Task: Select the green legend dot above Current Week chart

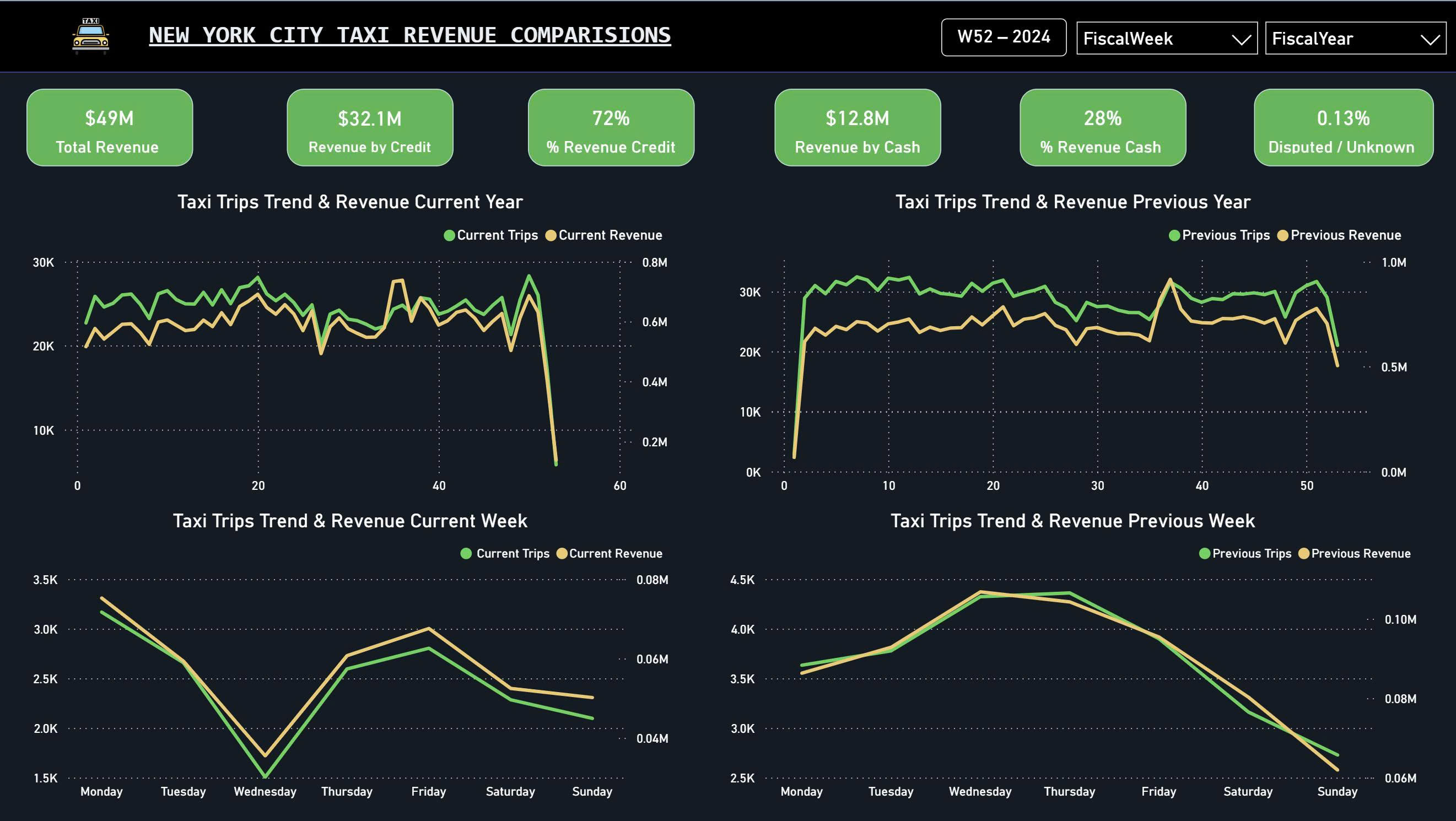Action: [x=467, y=554]
